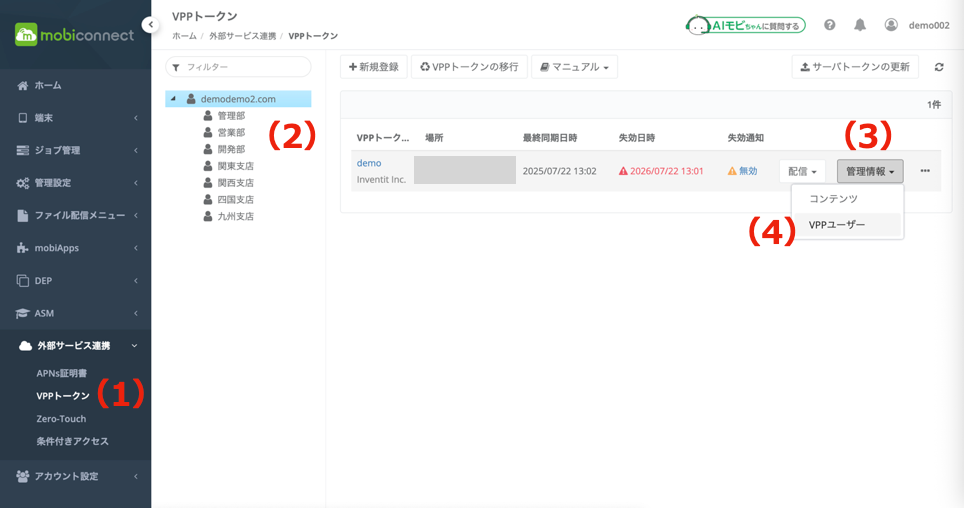Expand the ジョブ管理 sidebar menu
Image resolution: width=964 pixels, height=508 pixels.
tap(135, 150)
